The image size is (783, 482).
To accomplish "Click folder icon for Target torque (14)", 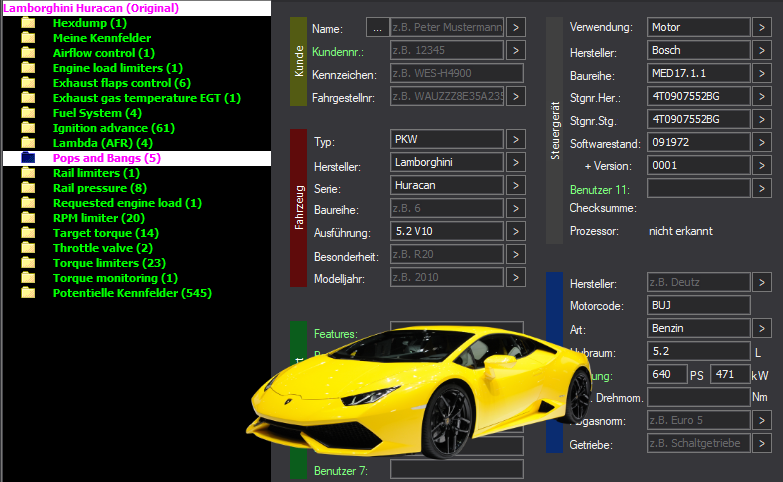I will 28,233.
